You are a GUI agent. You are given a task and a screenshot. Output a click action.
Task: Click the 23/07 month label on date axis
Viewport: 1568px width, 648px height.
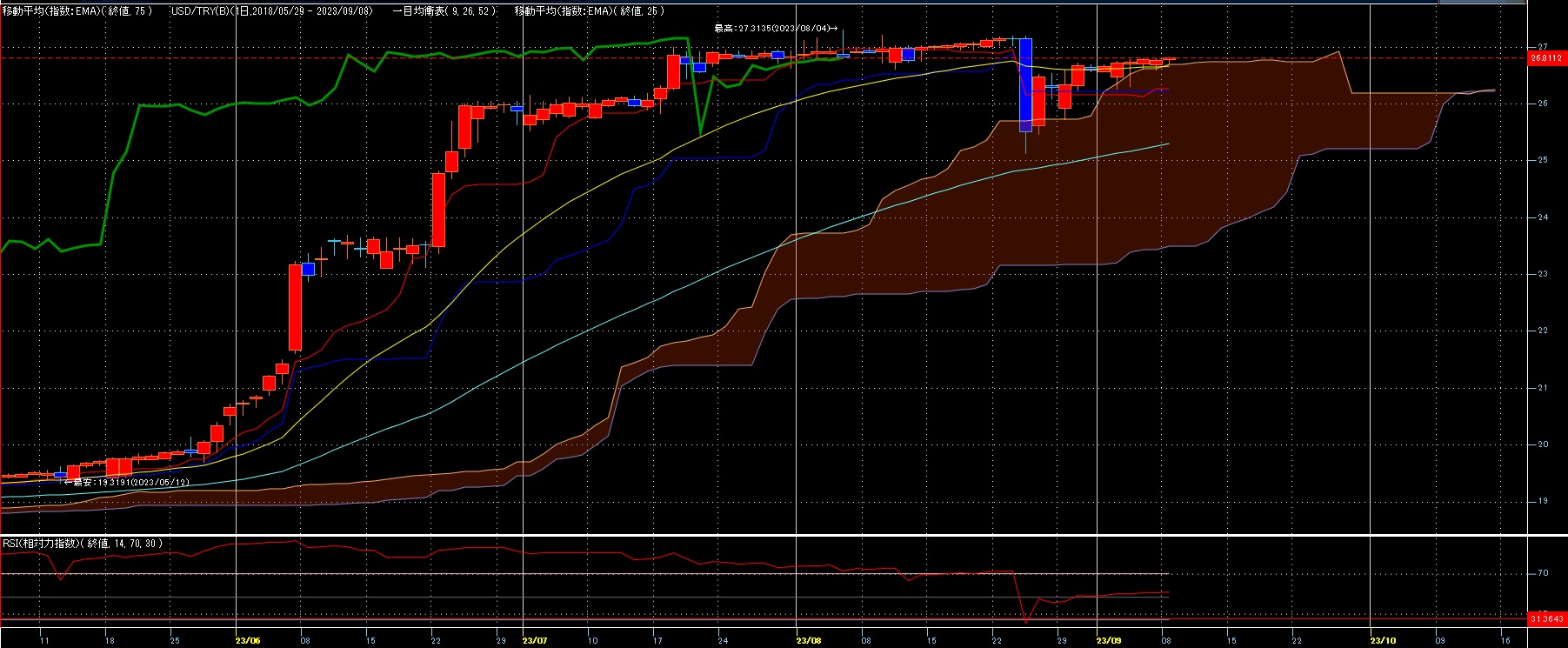coord(535,640)
